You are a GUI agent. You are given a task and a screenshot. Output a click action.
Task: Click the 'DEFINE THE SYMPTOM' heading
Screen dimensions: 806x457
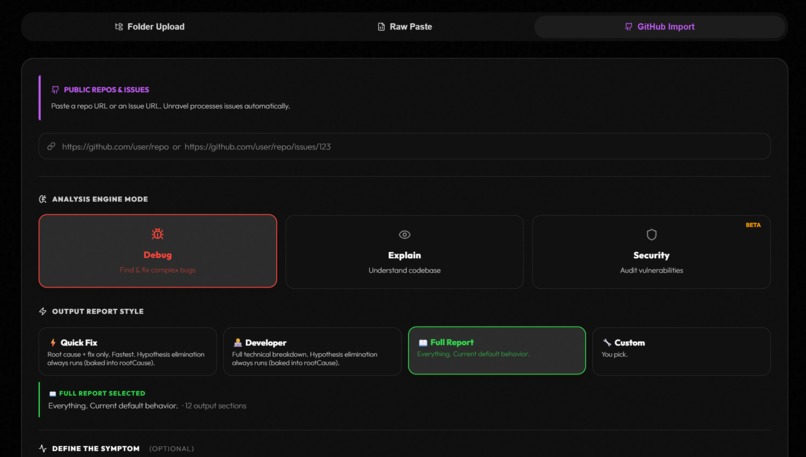96,448
